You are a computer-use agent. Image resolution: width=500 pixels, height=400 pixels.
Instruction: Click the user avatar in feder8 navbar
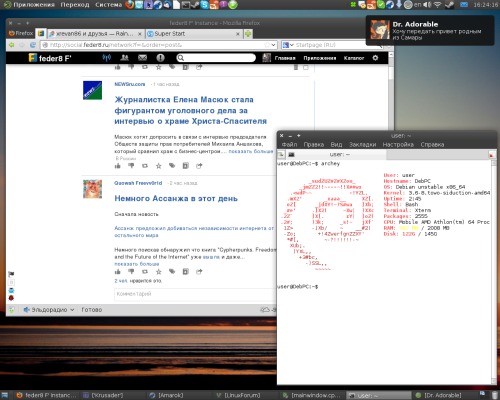266,58
